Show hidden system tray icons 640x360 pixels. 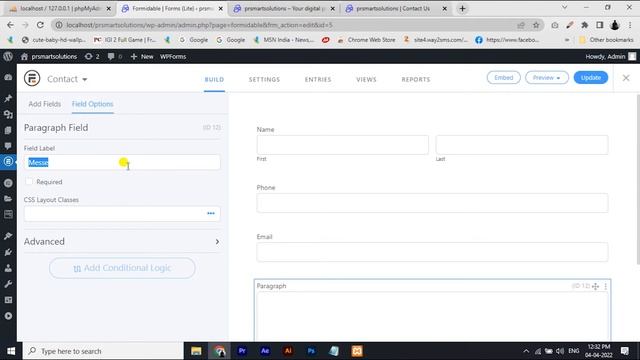[x=526, y=351]
